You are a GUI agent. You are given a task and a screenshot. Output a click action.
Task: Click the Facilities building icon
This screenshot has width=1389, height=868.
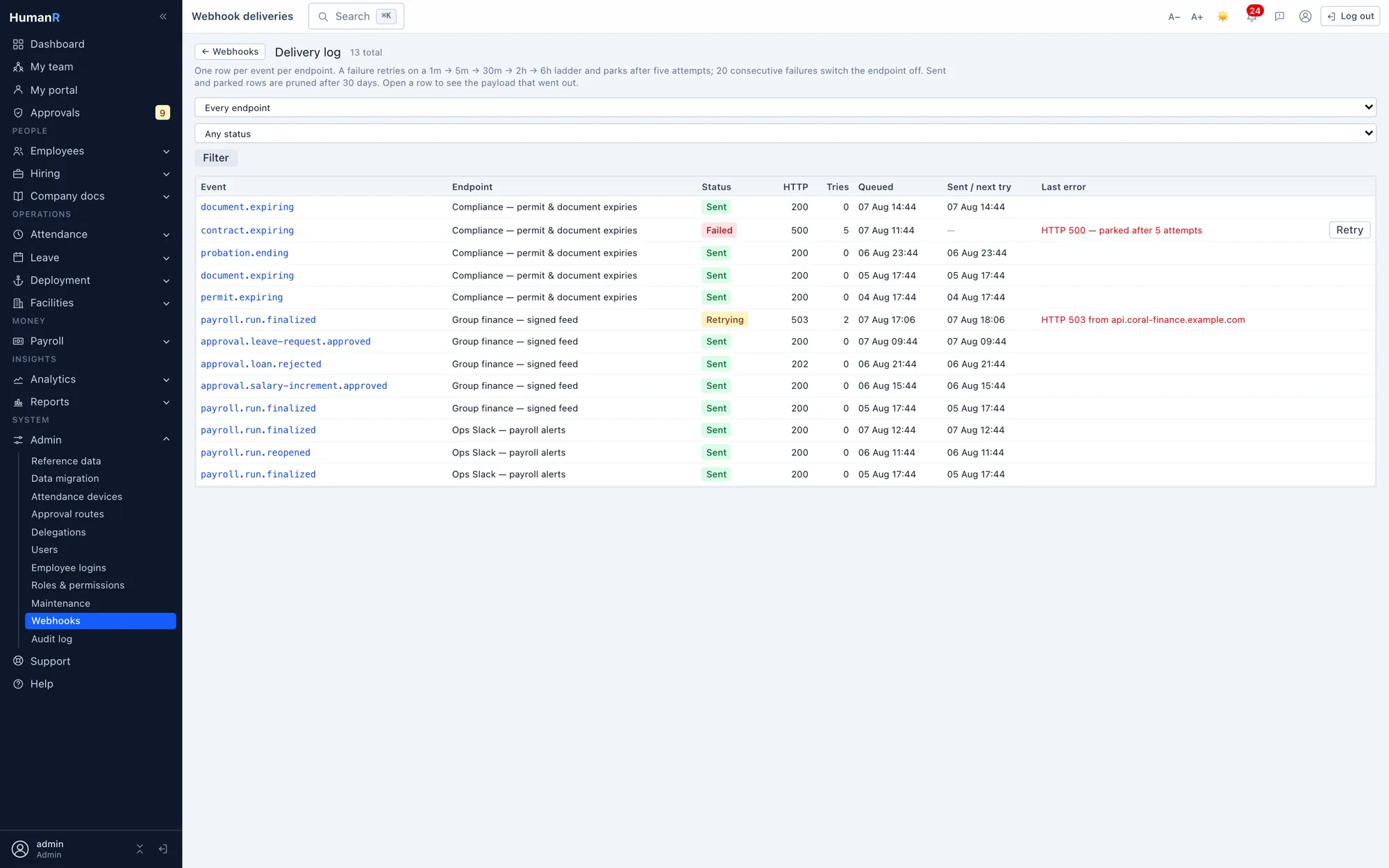[18, 303]
